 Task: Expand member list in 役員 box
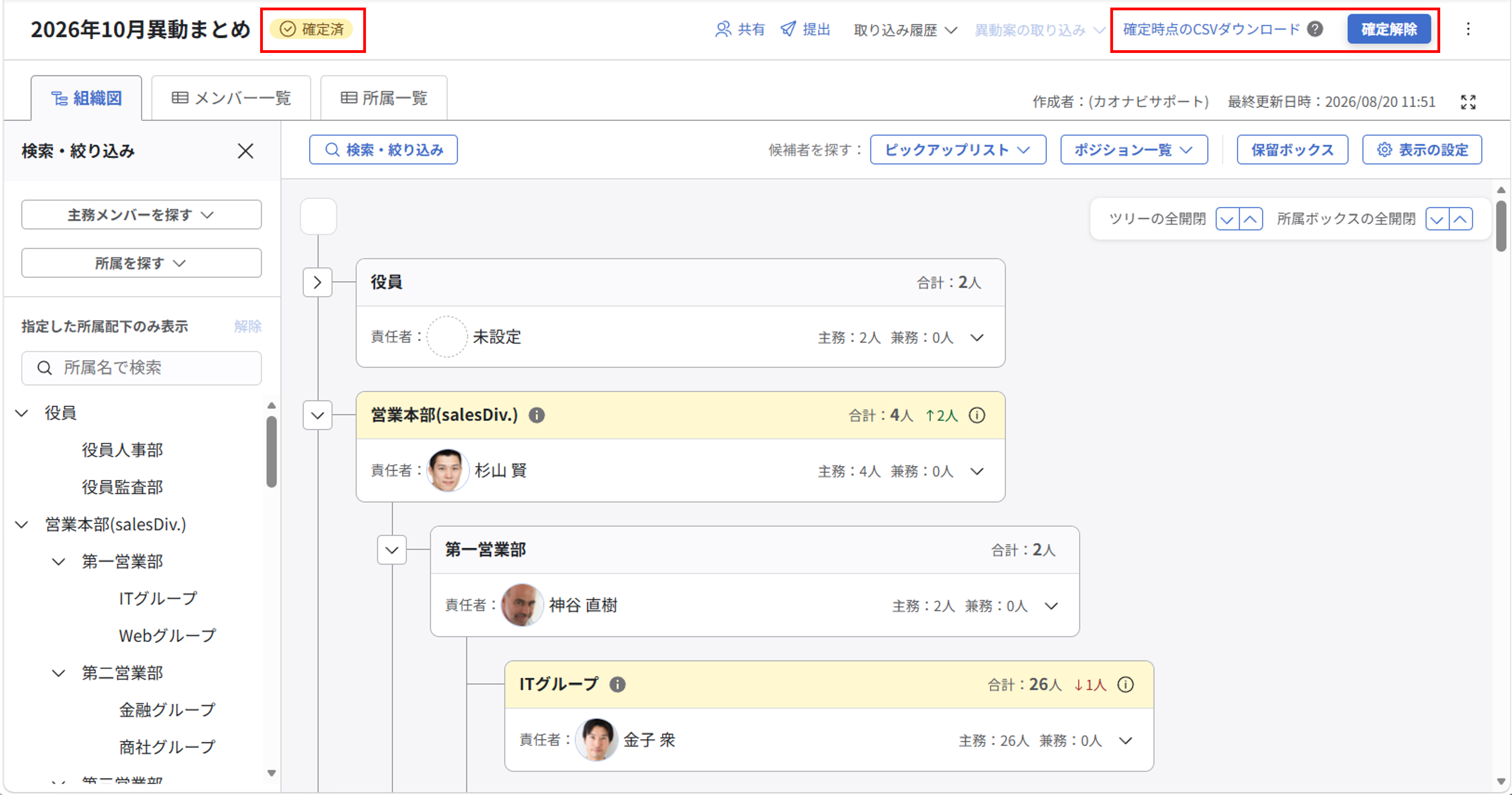pos(977,338)
